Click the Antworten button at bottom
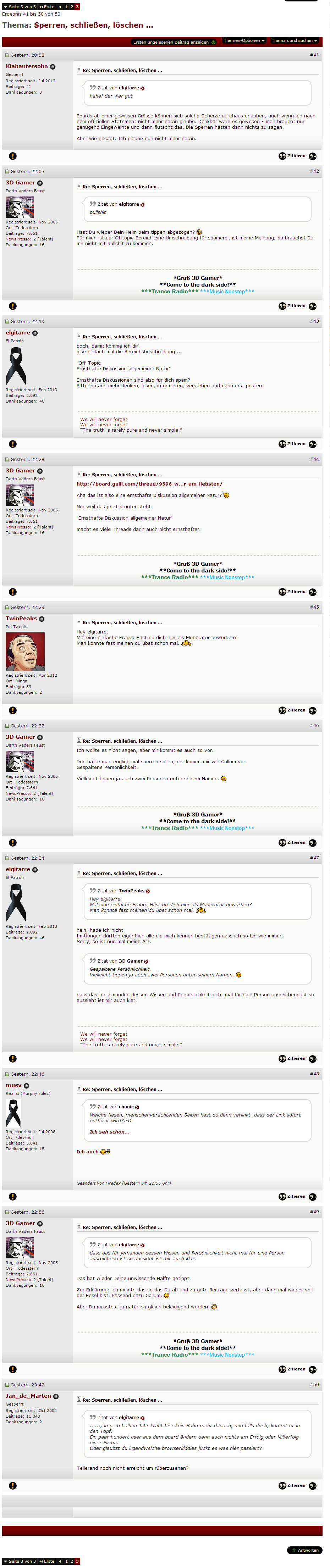 304,1550
